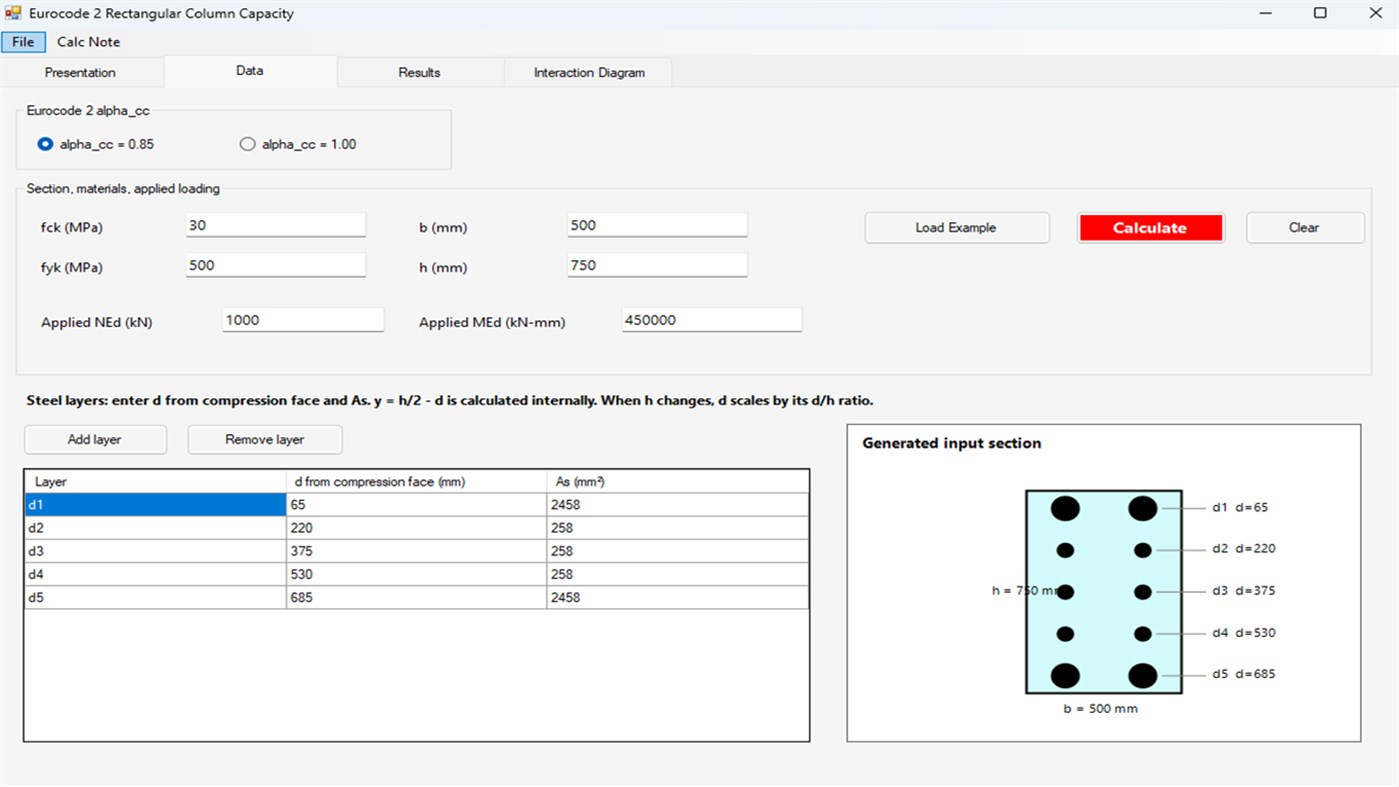This screenshot has height=787, width=1399.
Task: Click the 'd2 d=220' label in section diagram
Action: pos(1243,549)
